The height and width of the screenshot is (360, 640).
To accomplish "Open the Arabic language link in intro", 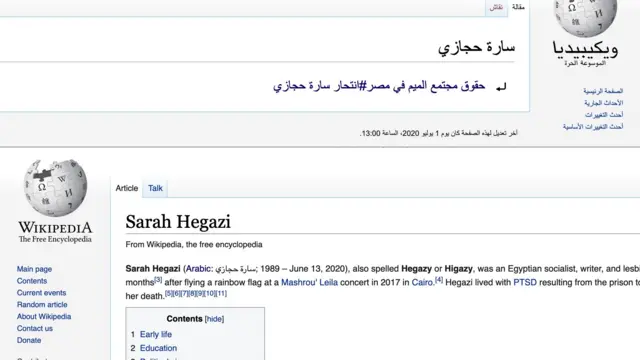I will (x=198, y=269).
